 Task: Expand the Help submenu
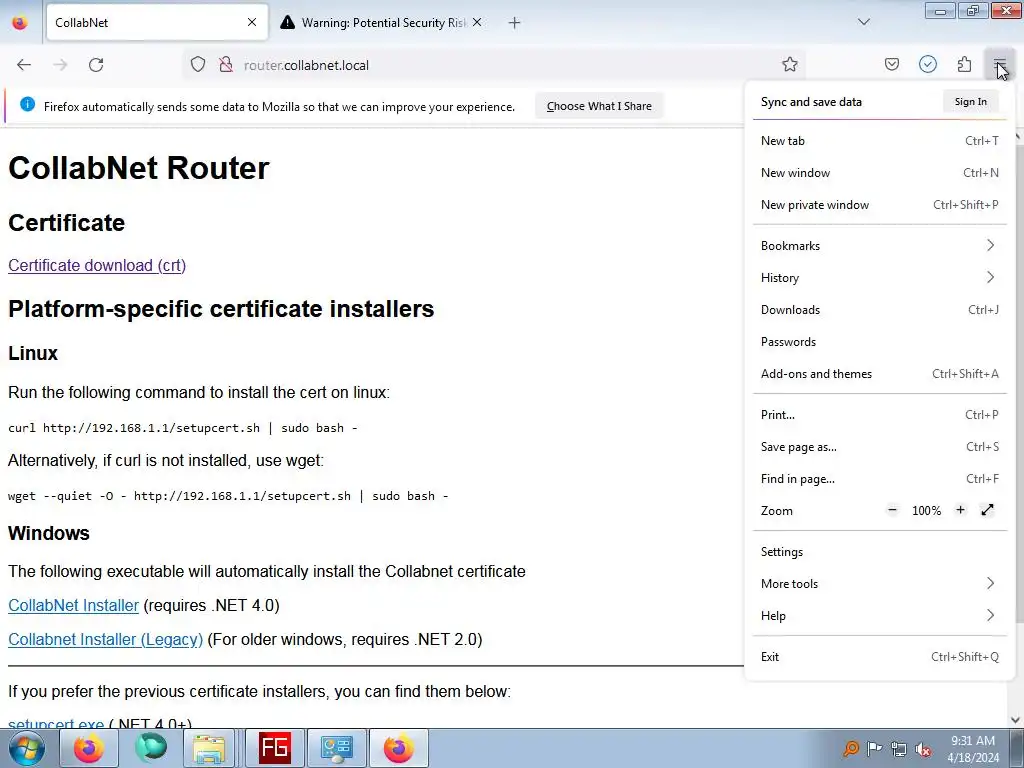[879, 616]
